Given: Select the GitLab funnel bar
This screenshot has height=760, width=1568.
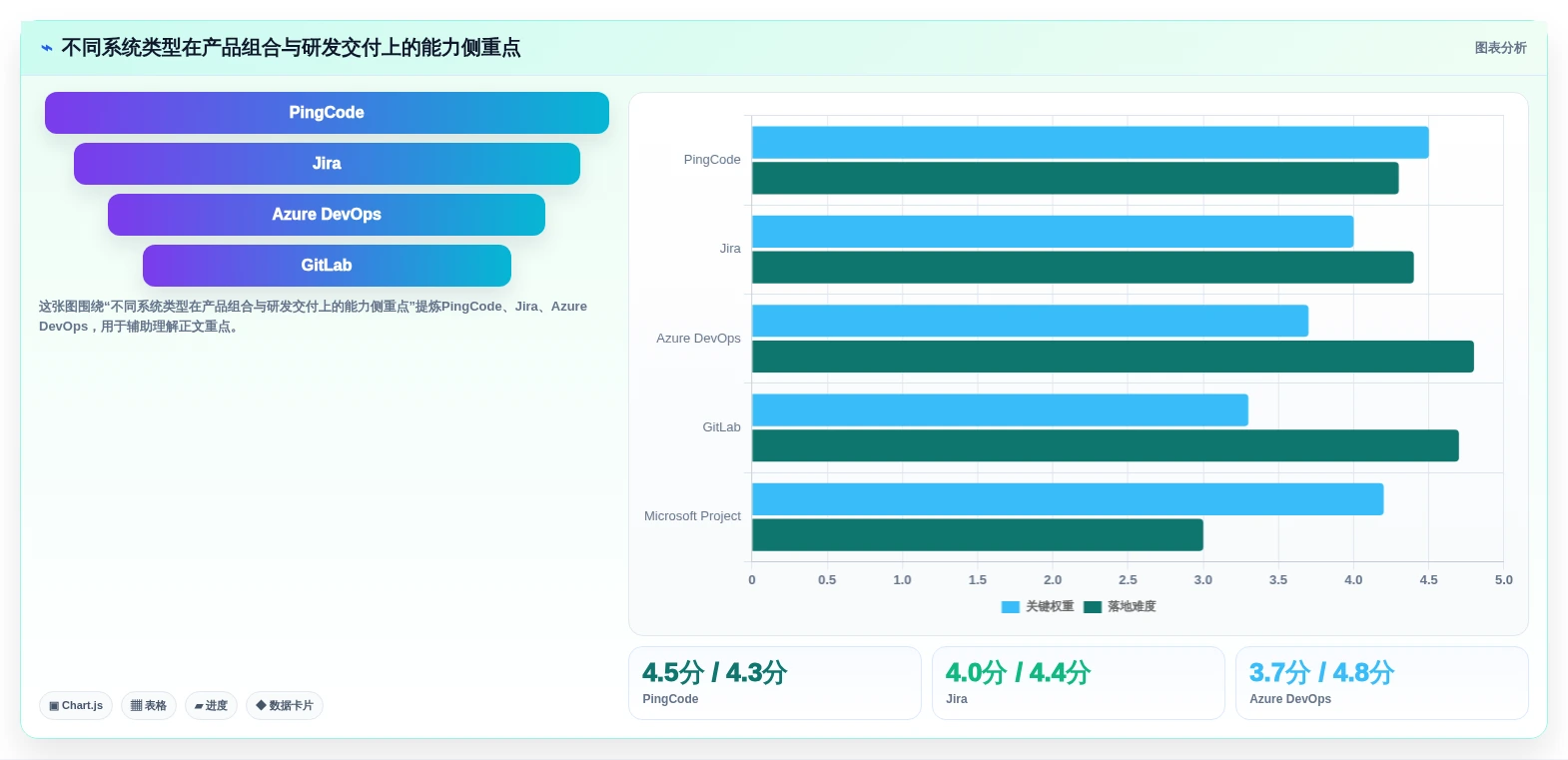Looking at the screenshot, I should [327, 266].
